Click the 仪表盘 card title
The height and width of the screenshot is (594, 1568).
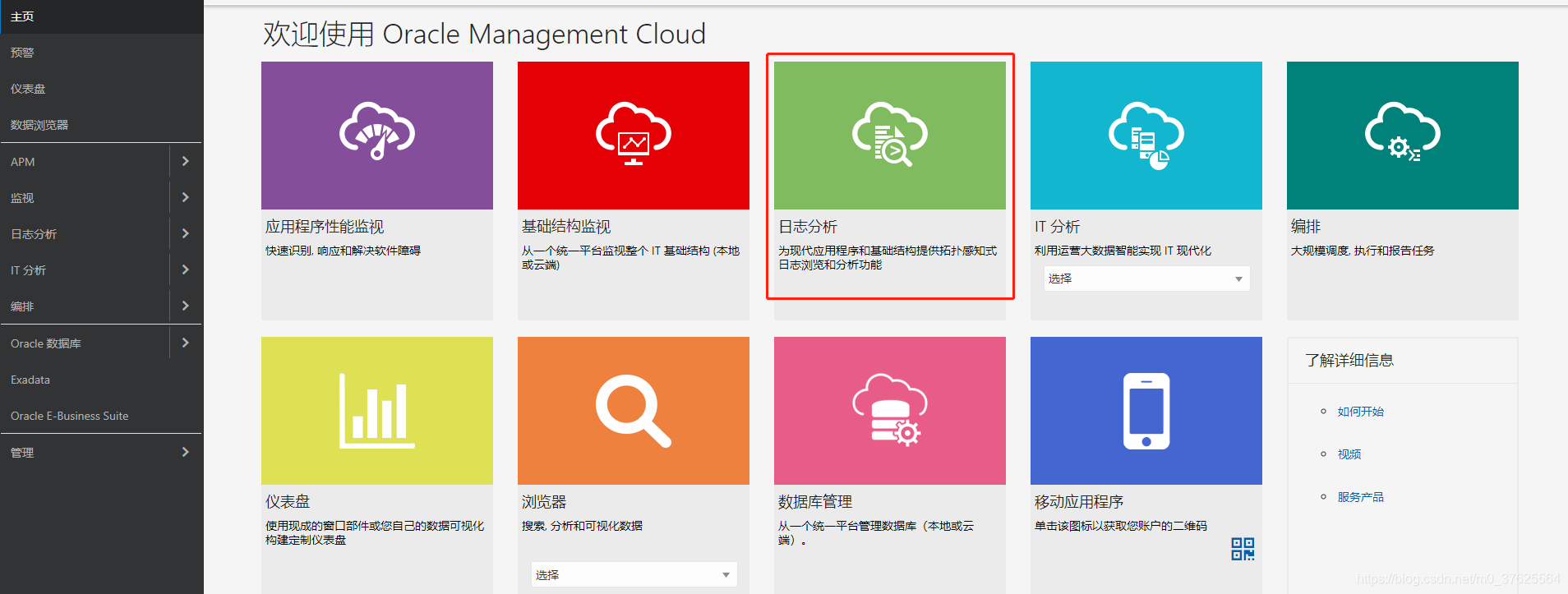[288, 502]
